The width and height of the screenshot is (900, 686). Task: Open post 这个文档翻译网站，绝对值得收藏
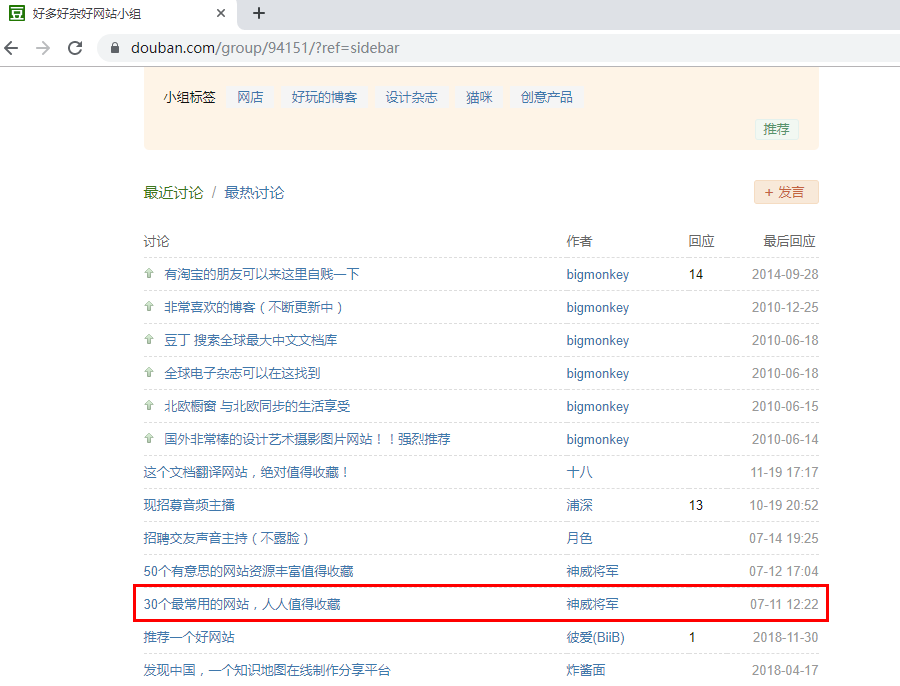[x=246, y=472]
